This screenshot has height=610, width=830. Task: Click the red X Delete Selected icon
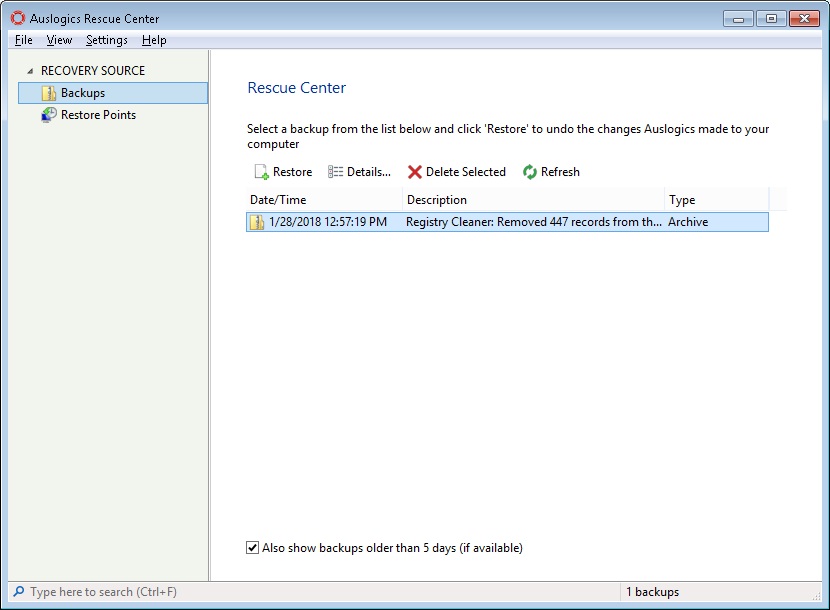pos(415,172)
